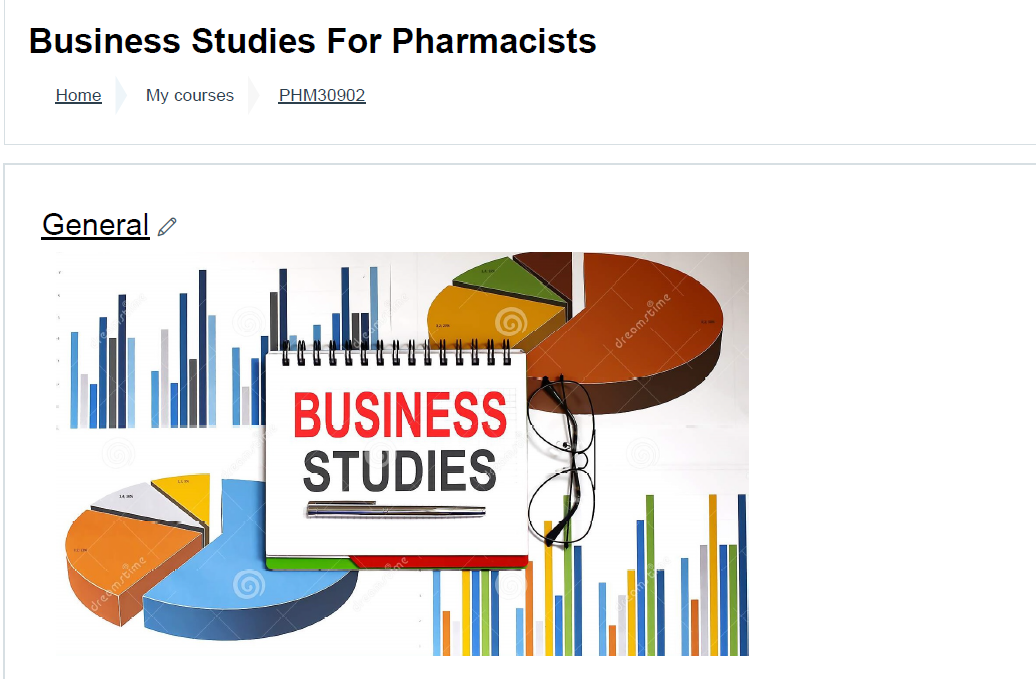
Task: Click the breadcrumb arrow after Home
Action: (120, 95)
